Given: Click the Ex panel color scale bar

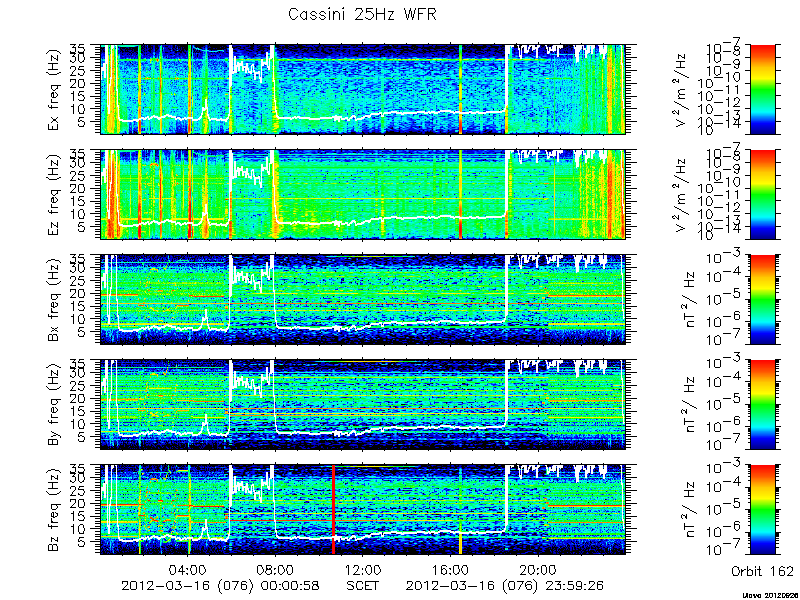Looking at the screenshot, I should point(762,89).
